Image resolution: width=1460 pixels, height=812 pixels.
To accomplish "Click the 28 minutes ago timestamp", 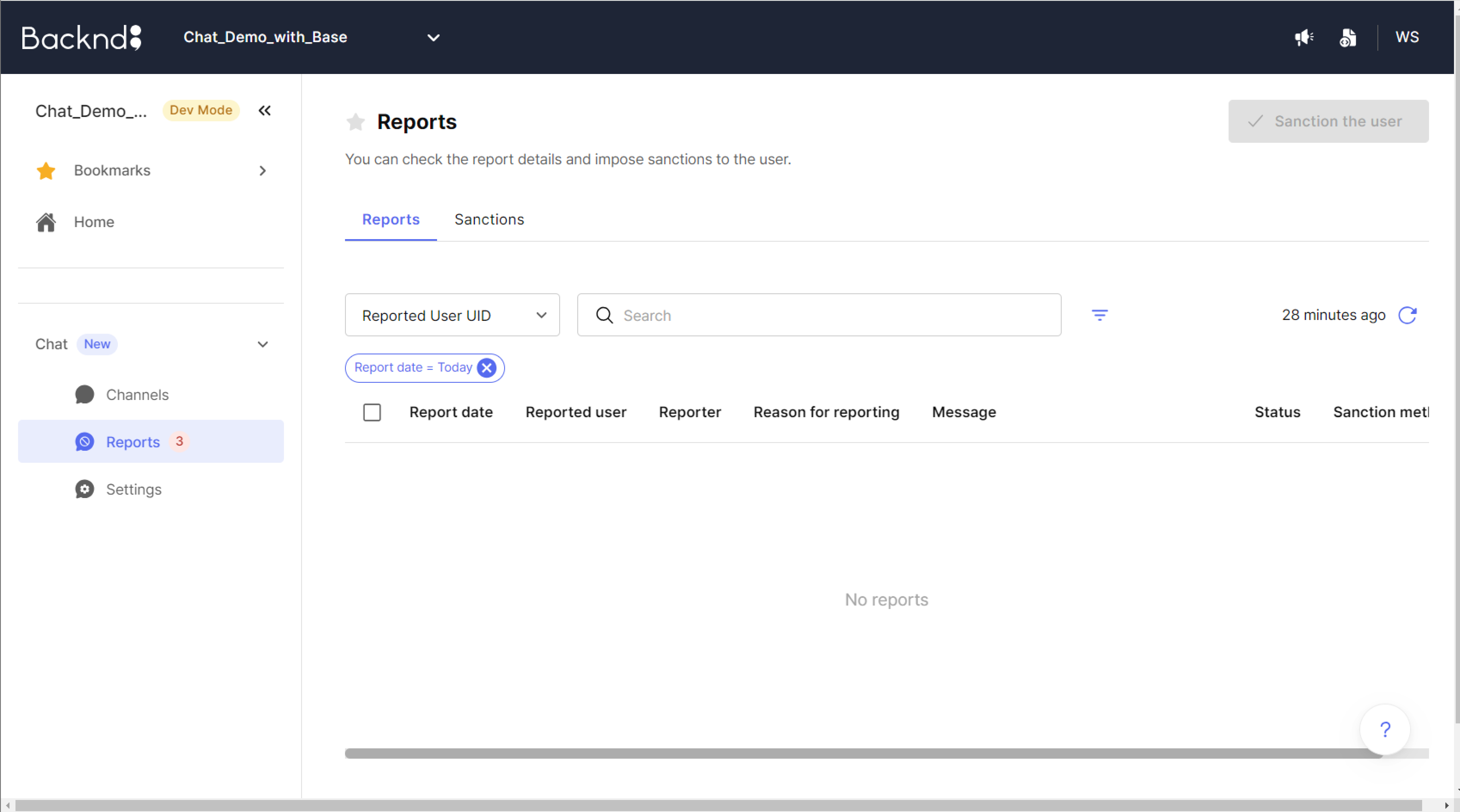I will pyautogui.click(x=1334, y=315).
